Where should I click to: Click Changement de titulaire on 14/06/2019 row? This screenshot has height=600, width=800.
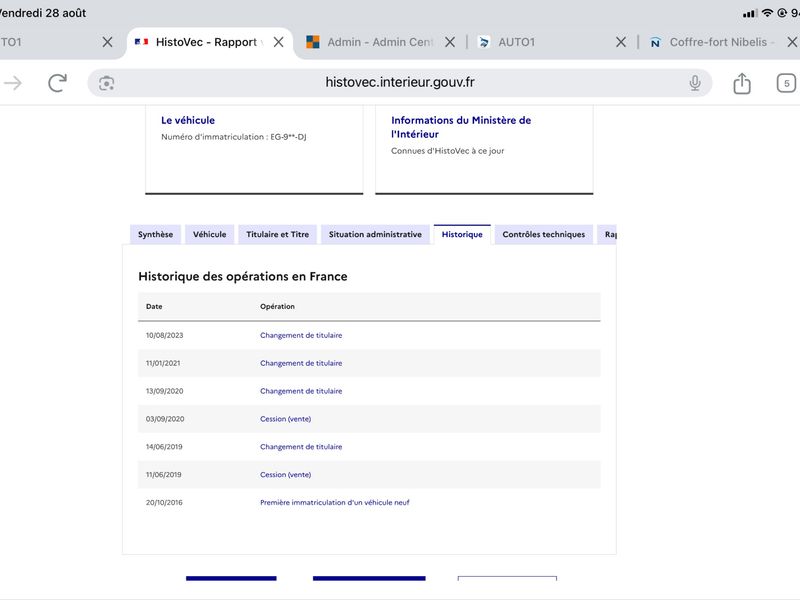(301, 446)
